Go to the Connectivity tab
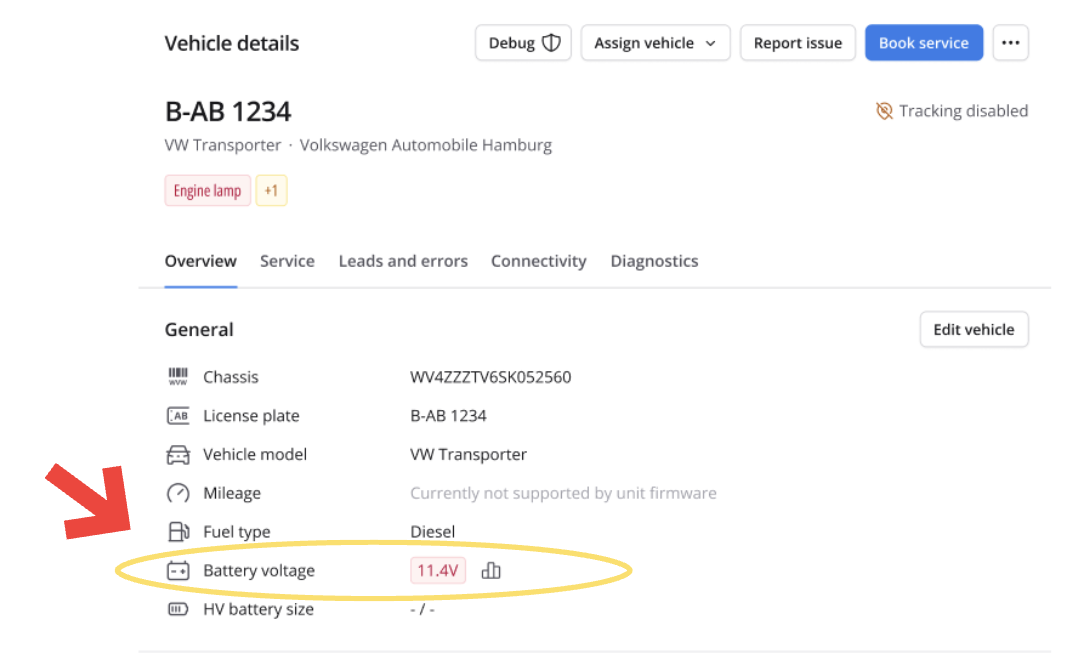Viewport: 1072px width, 660px height. pos(538,261)
